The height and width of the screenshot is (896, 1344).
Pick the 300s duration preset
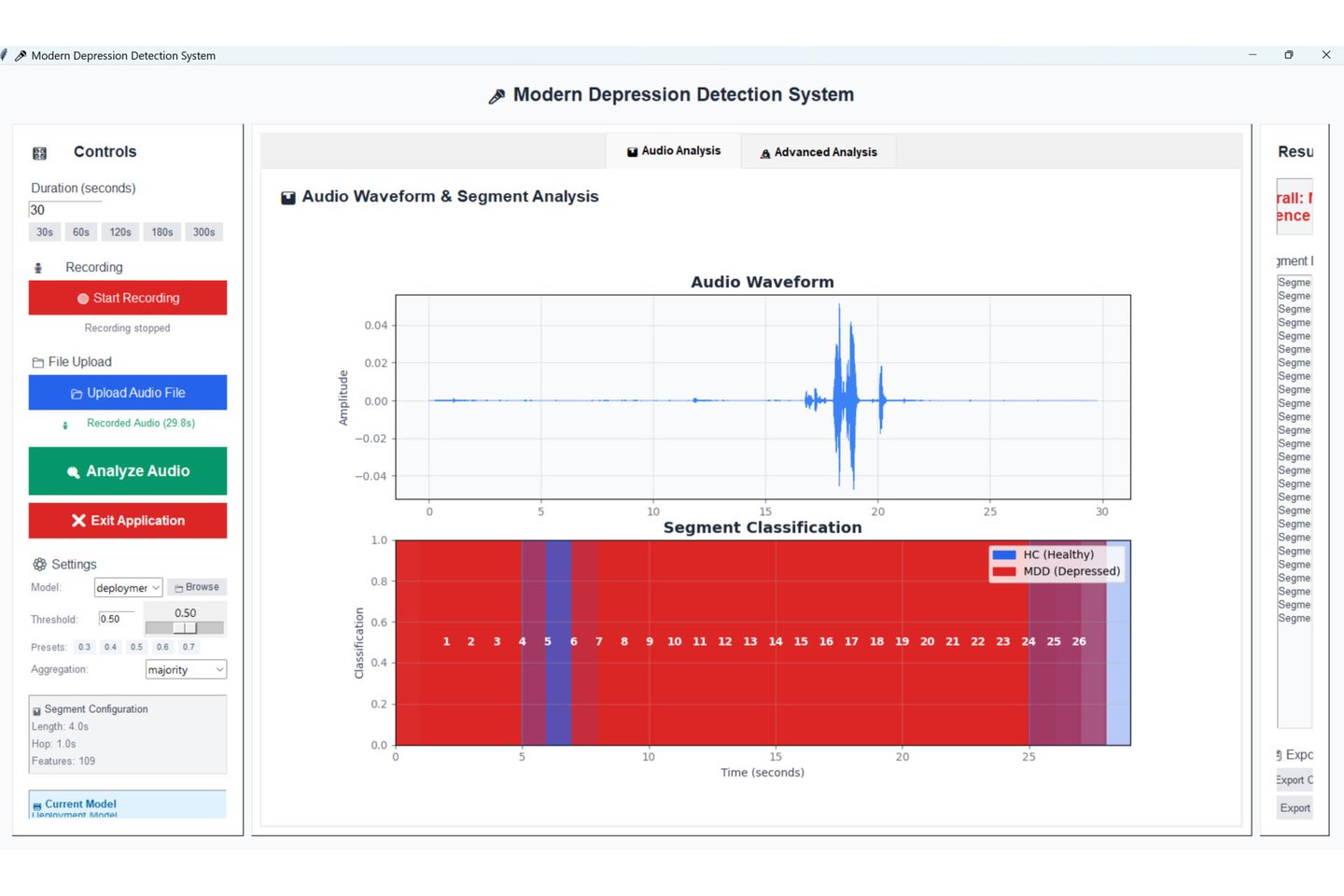(x=203, y=232)
